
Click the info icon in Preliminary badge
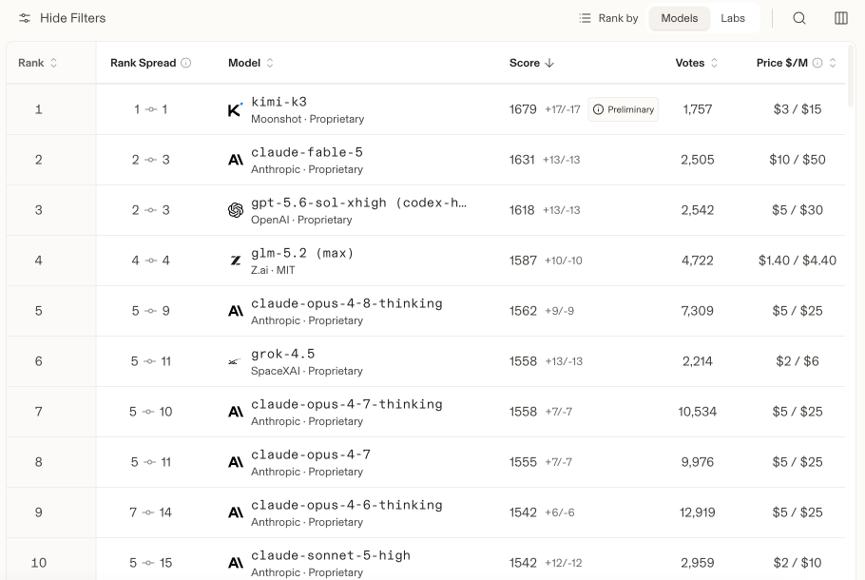coord(598,110)
